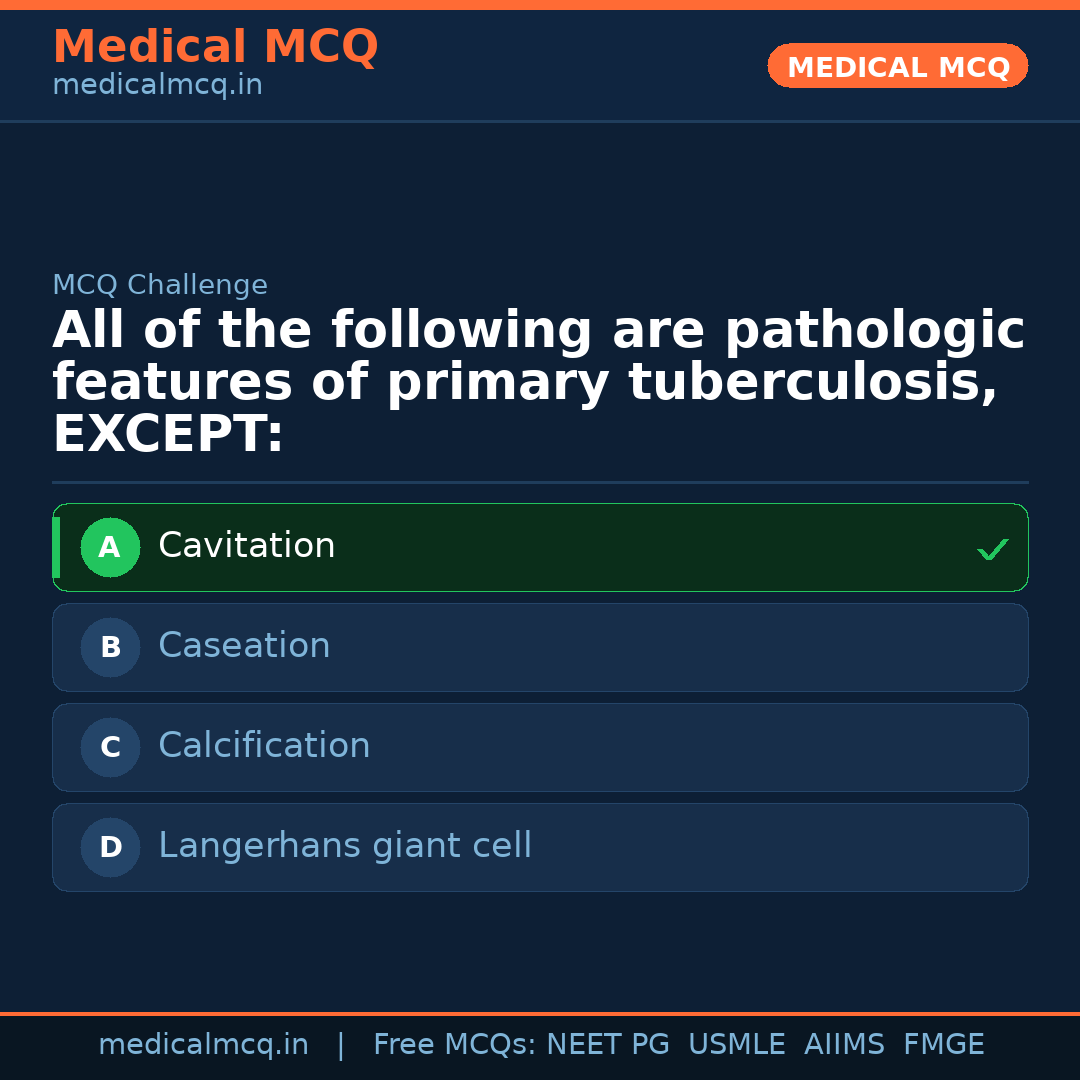Select the Langerhans giant cell option
The height and width of the screenshot is (1080, 1080).
(x=345, y=846)
